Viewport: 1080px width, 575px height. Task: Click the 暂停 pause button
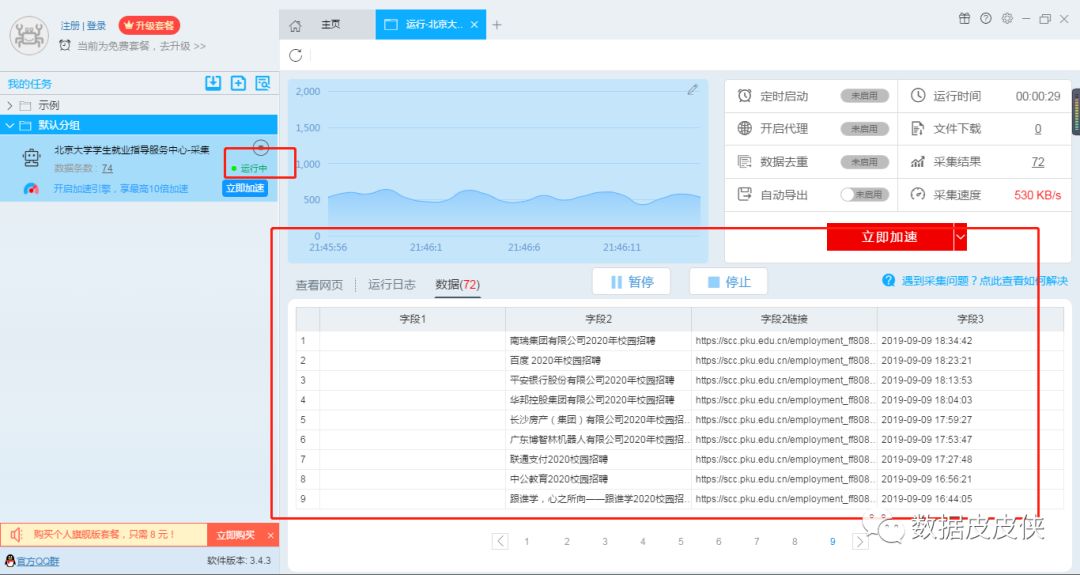pos(632,282)
